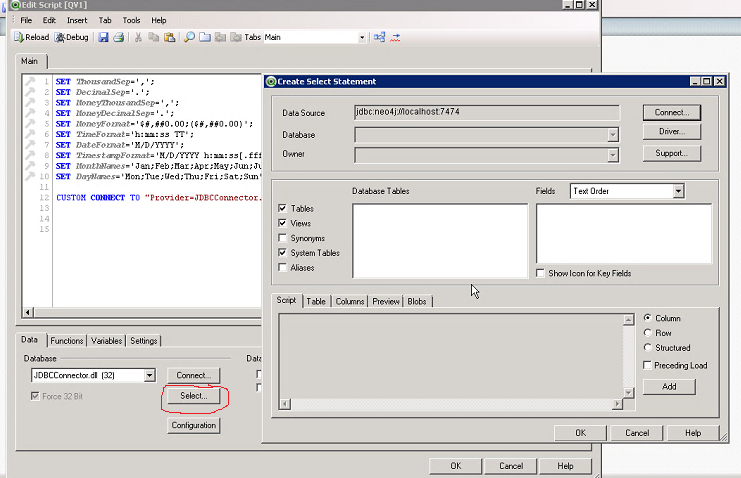Viewport: 741px width, 478px height.
Task: Uncheck the Views checkbox
Action: click(283, 223)
